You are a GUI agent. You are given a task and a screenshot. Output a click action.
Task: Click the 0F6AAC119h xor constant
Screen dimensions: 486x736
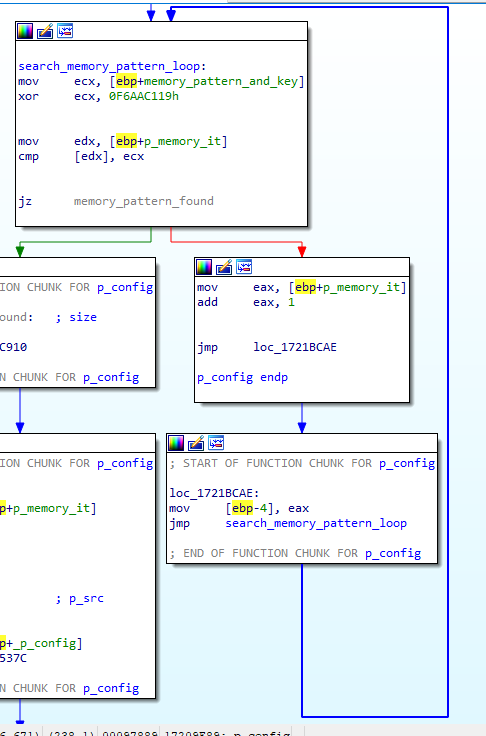click(144, 96)
